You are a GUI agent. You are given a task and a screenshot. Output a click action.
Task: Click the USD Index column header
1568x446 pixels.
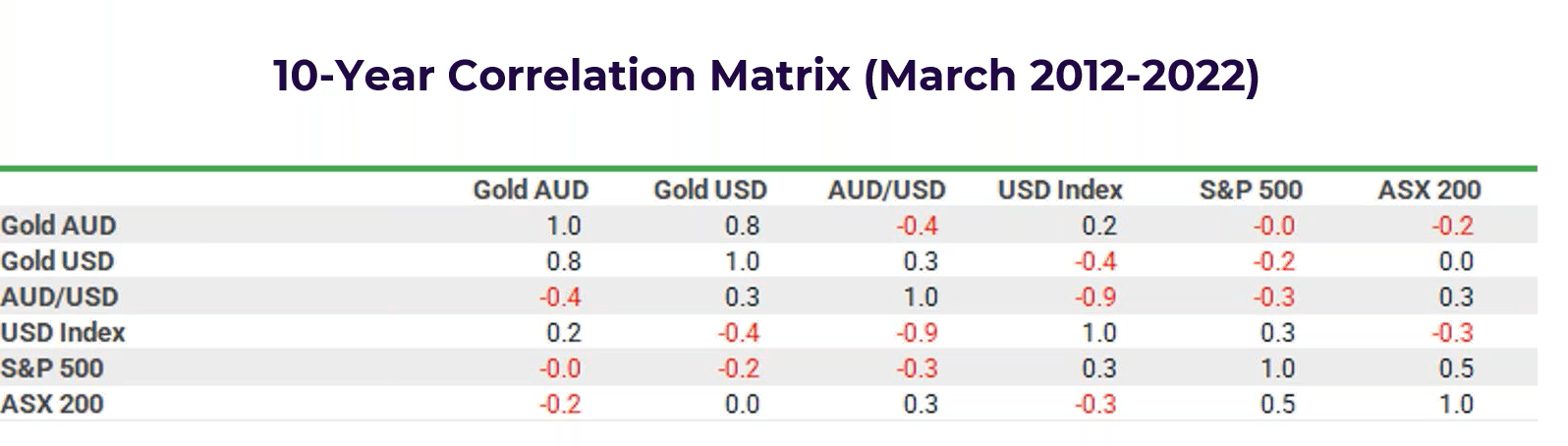[x=1059, y=190]
